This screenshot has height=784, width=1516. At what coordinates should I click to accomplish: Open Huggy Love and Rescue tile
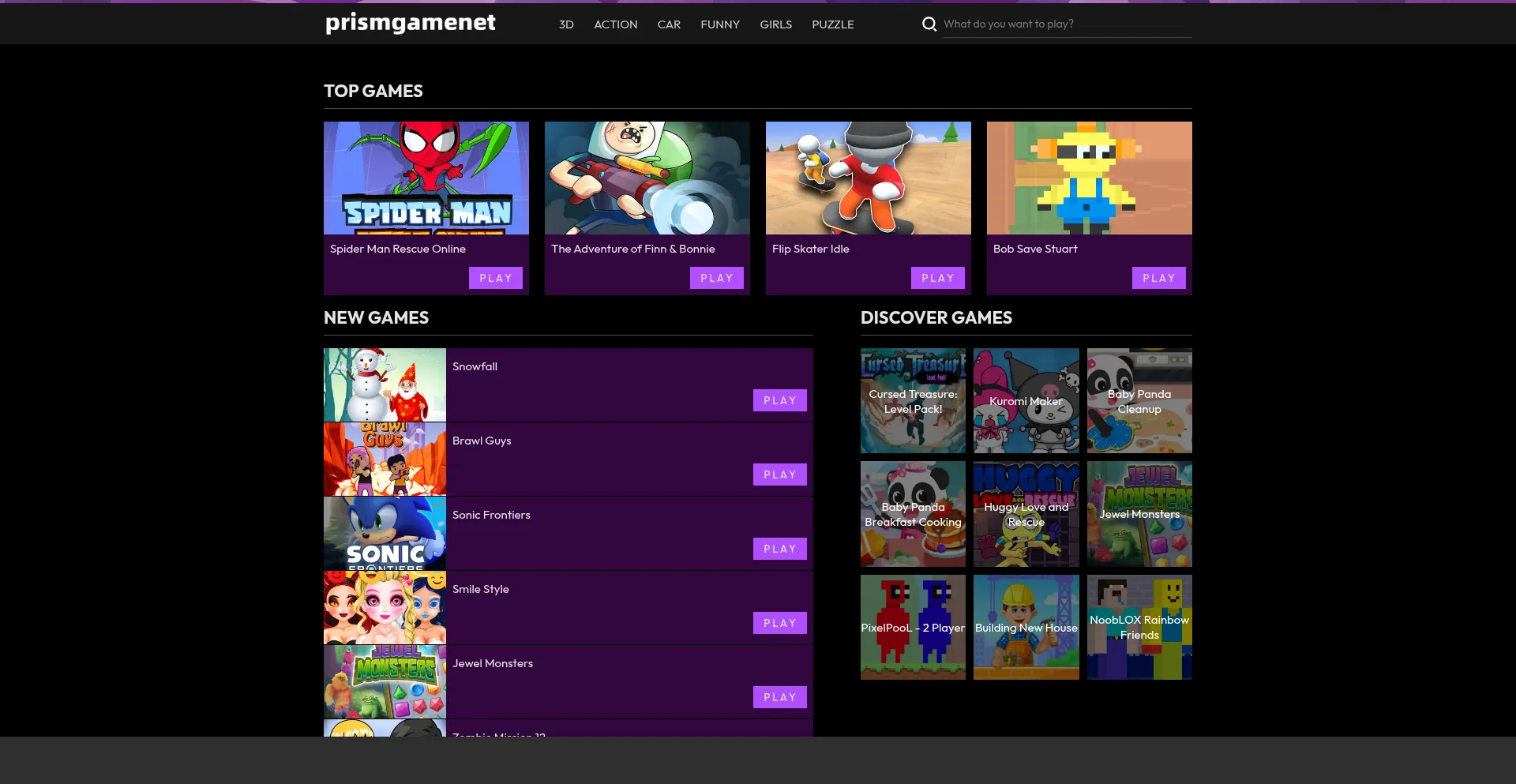click(x=1026, y=514)
